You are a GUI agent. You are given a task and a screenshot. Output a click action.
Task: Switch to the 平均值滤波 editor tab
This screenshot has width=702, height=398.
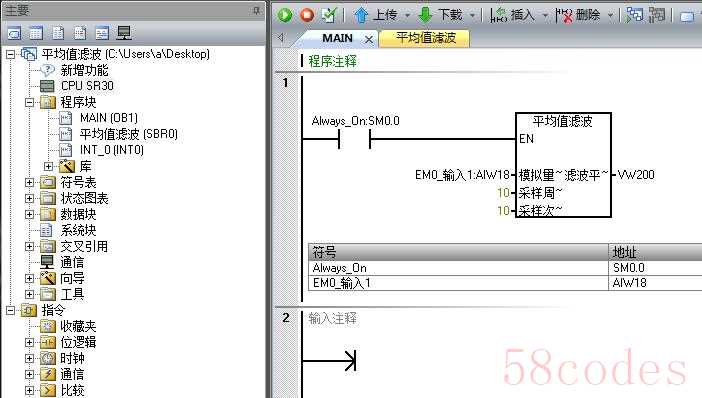(425, 38)
